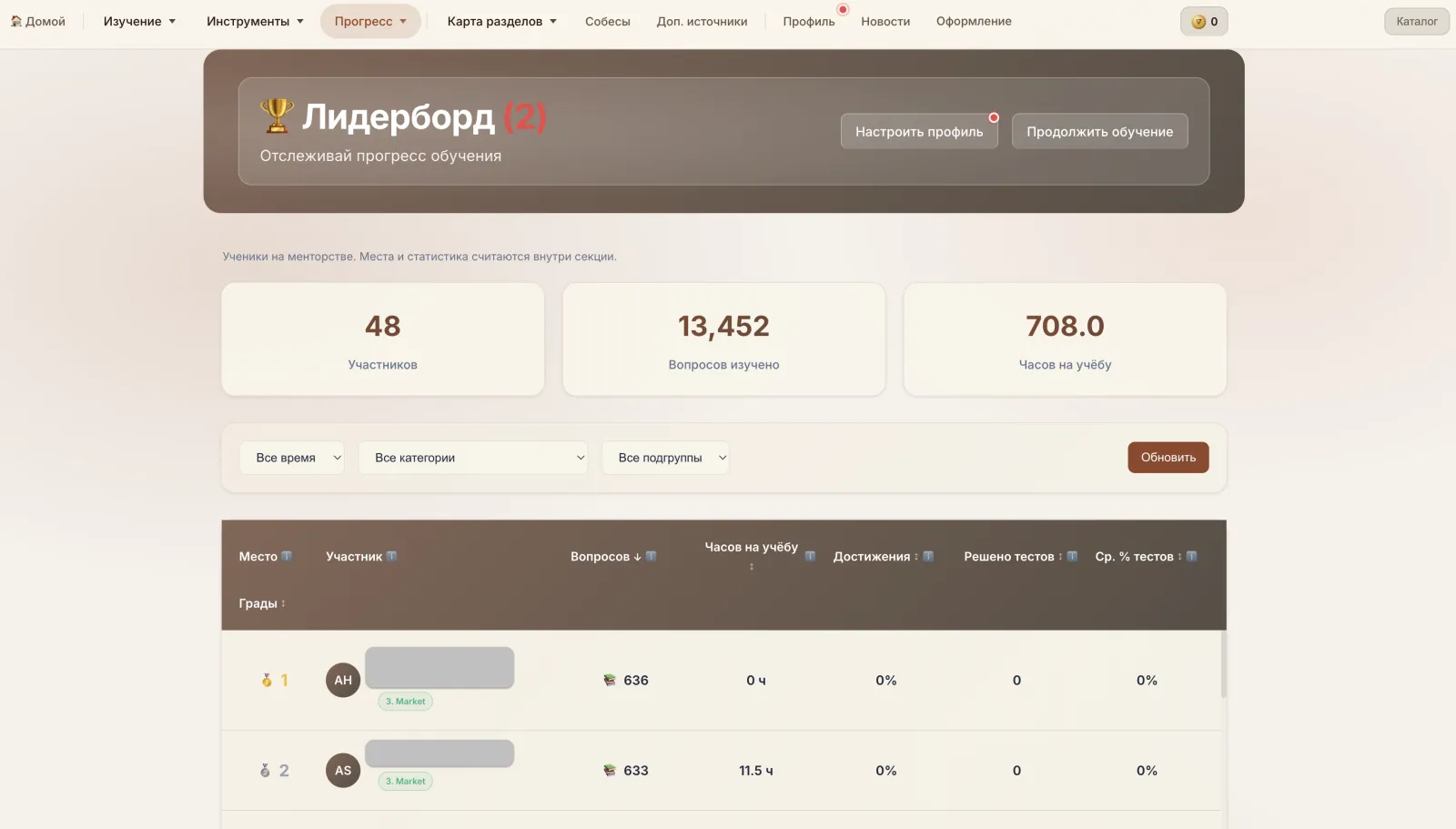Image resolution: width=1456 pixels, height=829 pixels.
Task: Expand the Инструменты menu
Action: [255, 21]
